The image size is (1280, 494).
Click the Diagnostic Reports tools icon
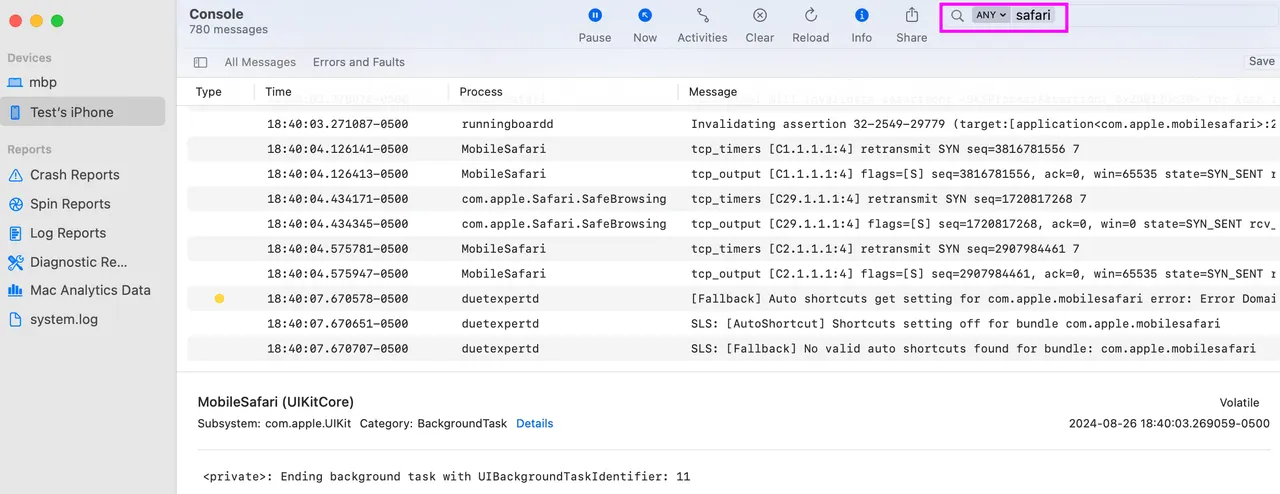coord(15,262)
